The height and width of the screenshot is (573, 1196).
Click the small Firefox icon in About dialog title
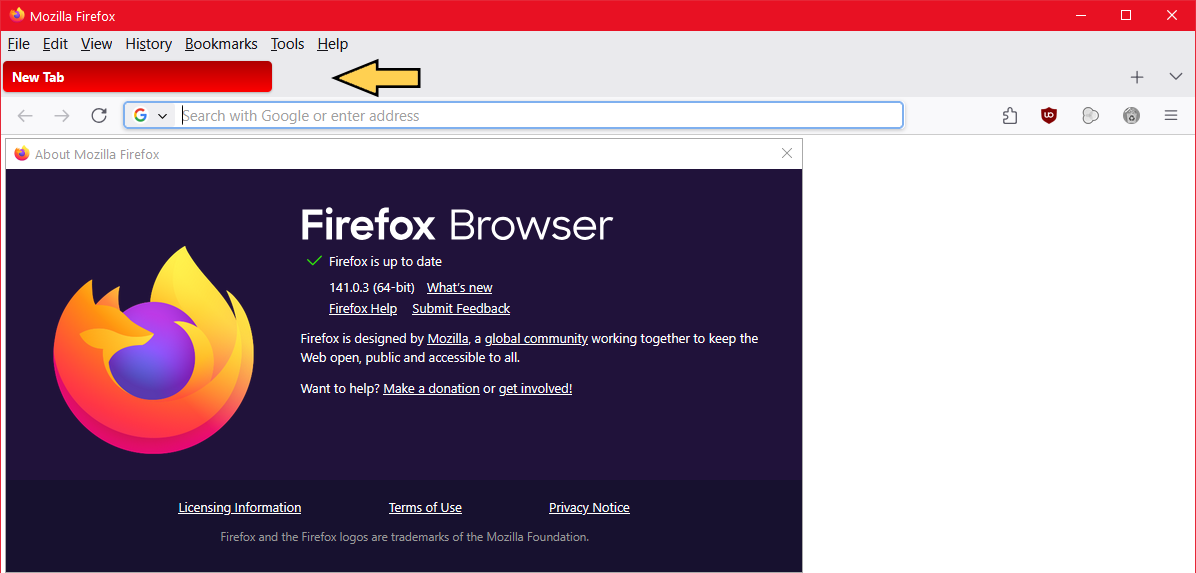tap(21, 153)
